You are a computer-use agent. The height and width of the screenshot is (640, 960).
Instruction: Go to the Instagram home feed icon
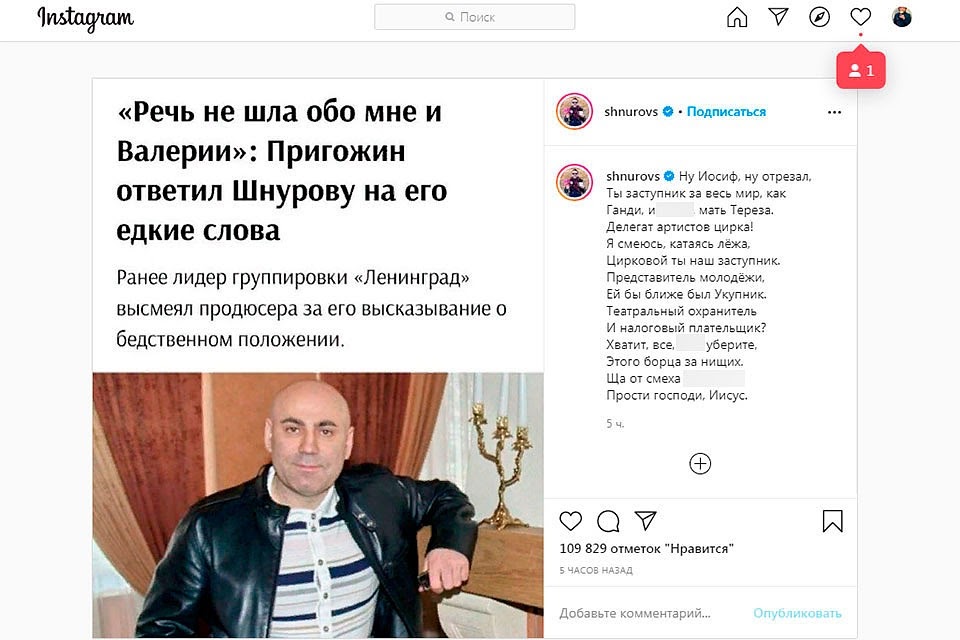(x=737, y=17)
